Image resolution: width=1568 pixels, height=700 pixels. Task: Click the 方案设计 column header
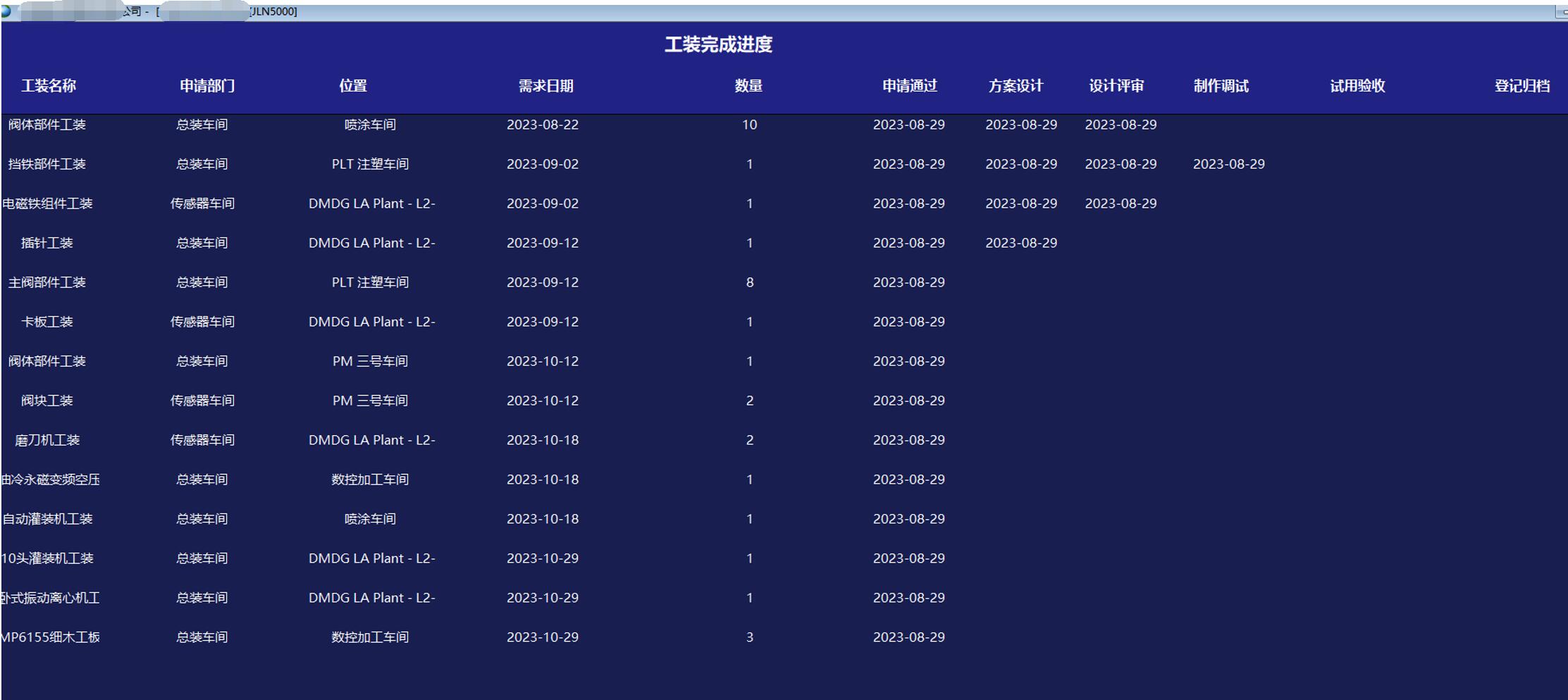click(1016, 86)
